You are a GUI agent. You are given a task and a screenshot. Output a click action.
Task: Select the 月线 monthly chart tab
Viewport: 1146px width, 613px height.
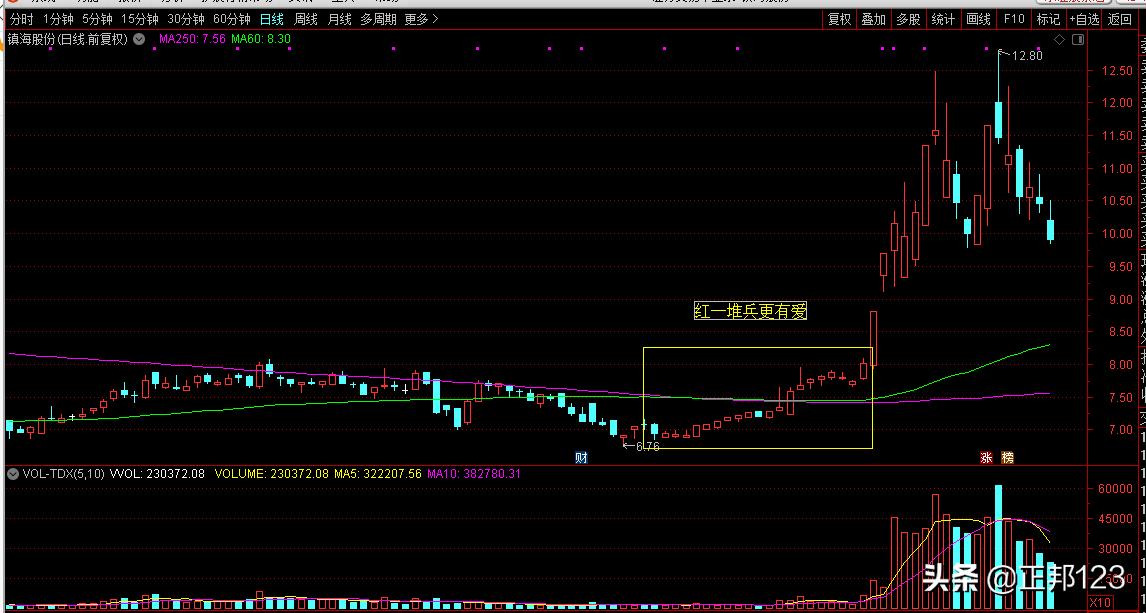(339, 20)
